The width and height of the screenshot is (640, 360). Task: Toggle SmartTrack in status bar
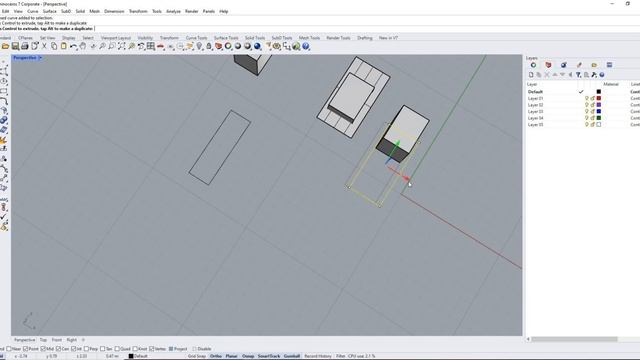(269, 356)
